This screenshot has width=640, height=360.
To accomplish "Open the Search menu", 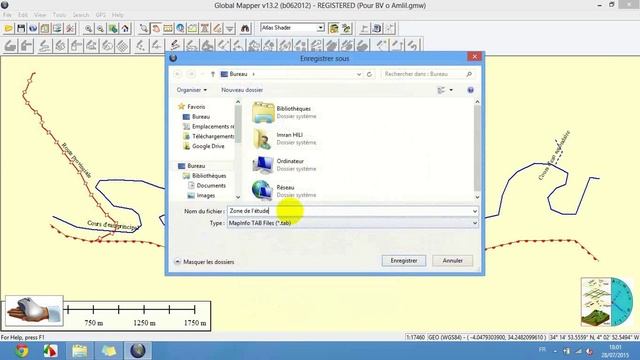I will click(81, 15).
